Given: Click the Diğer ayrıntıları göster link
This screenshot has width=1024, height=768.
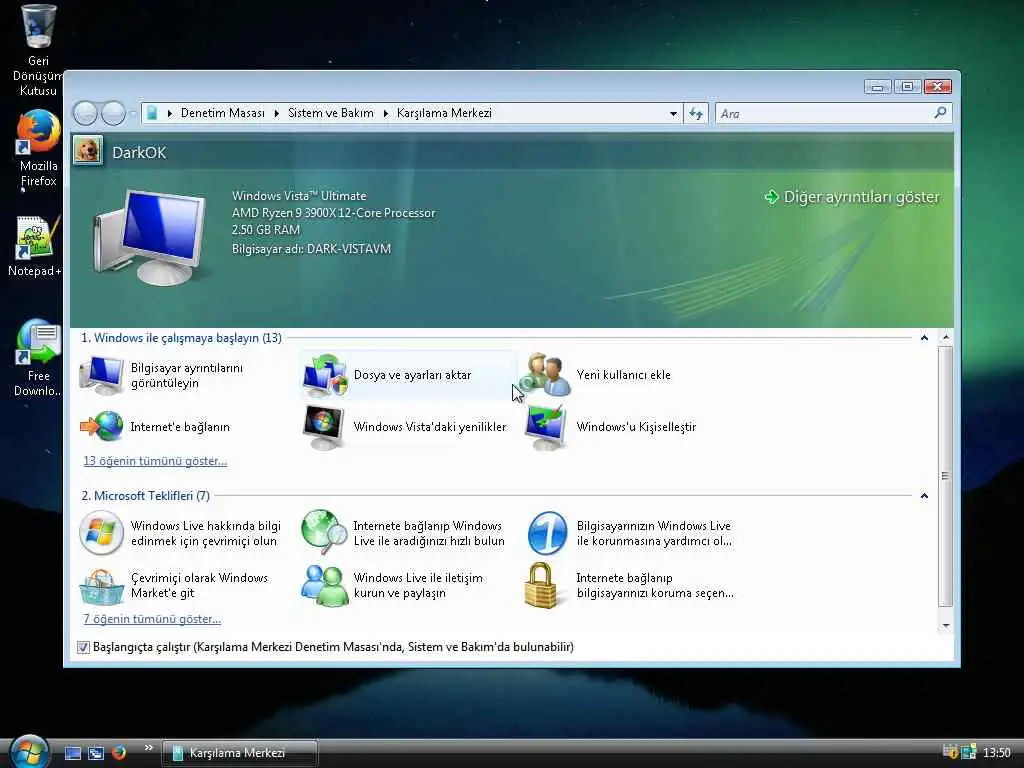Looking at the screenshot, I should click(861, 197).
